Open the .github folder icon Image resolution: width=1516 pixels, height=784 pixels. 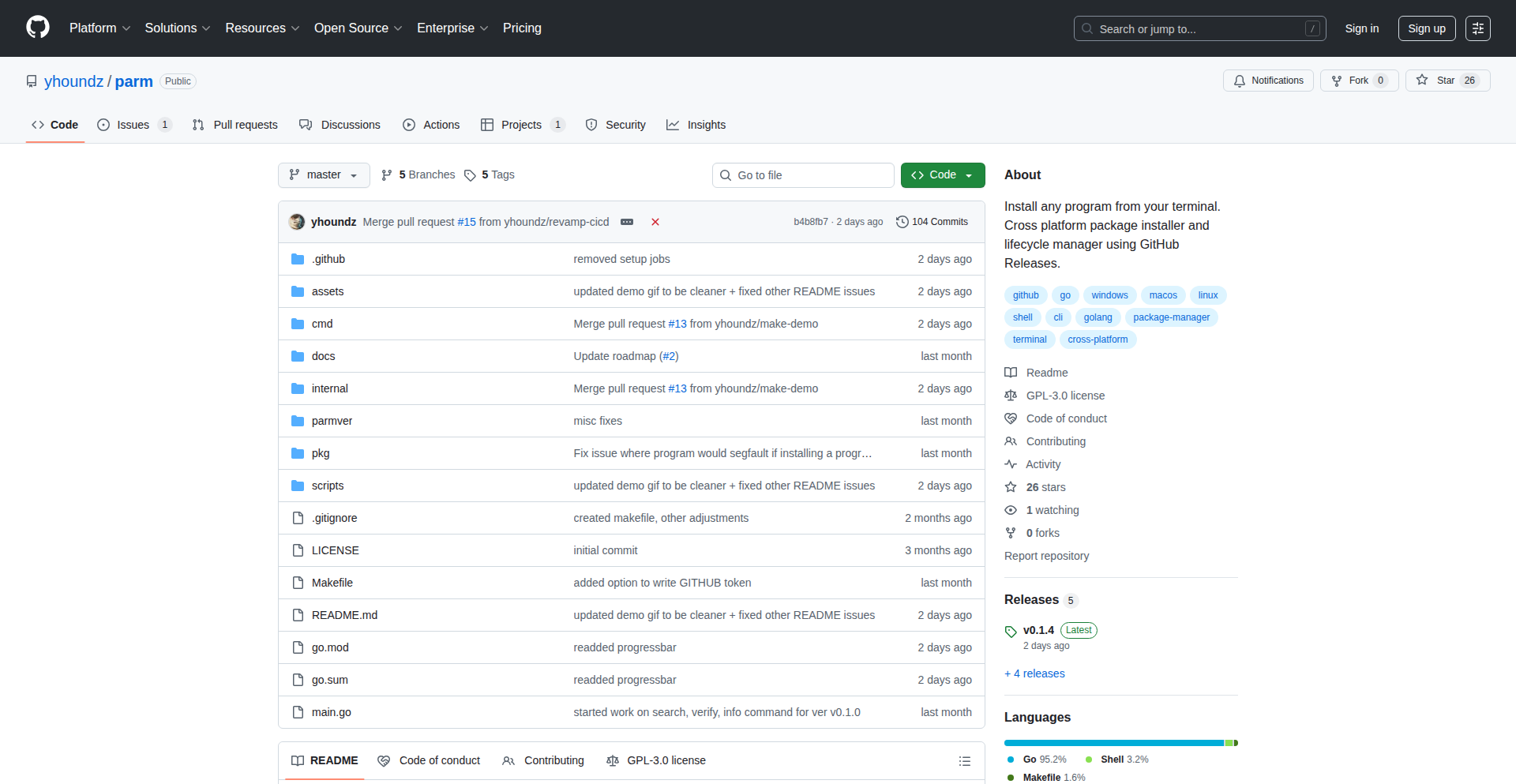(298, 258)
